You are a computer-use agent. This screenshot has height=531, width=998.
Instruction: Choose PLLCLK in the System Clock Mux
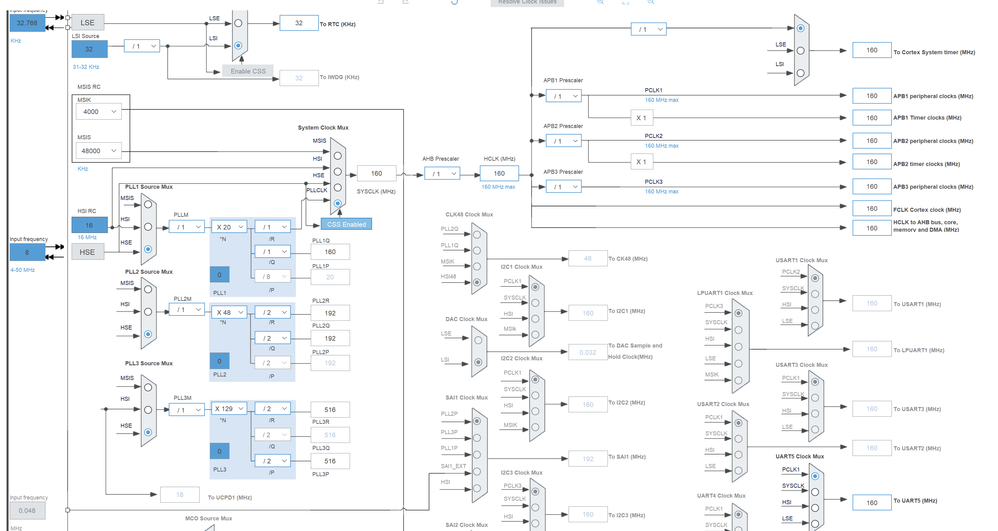click(337, 204)
